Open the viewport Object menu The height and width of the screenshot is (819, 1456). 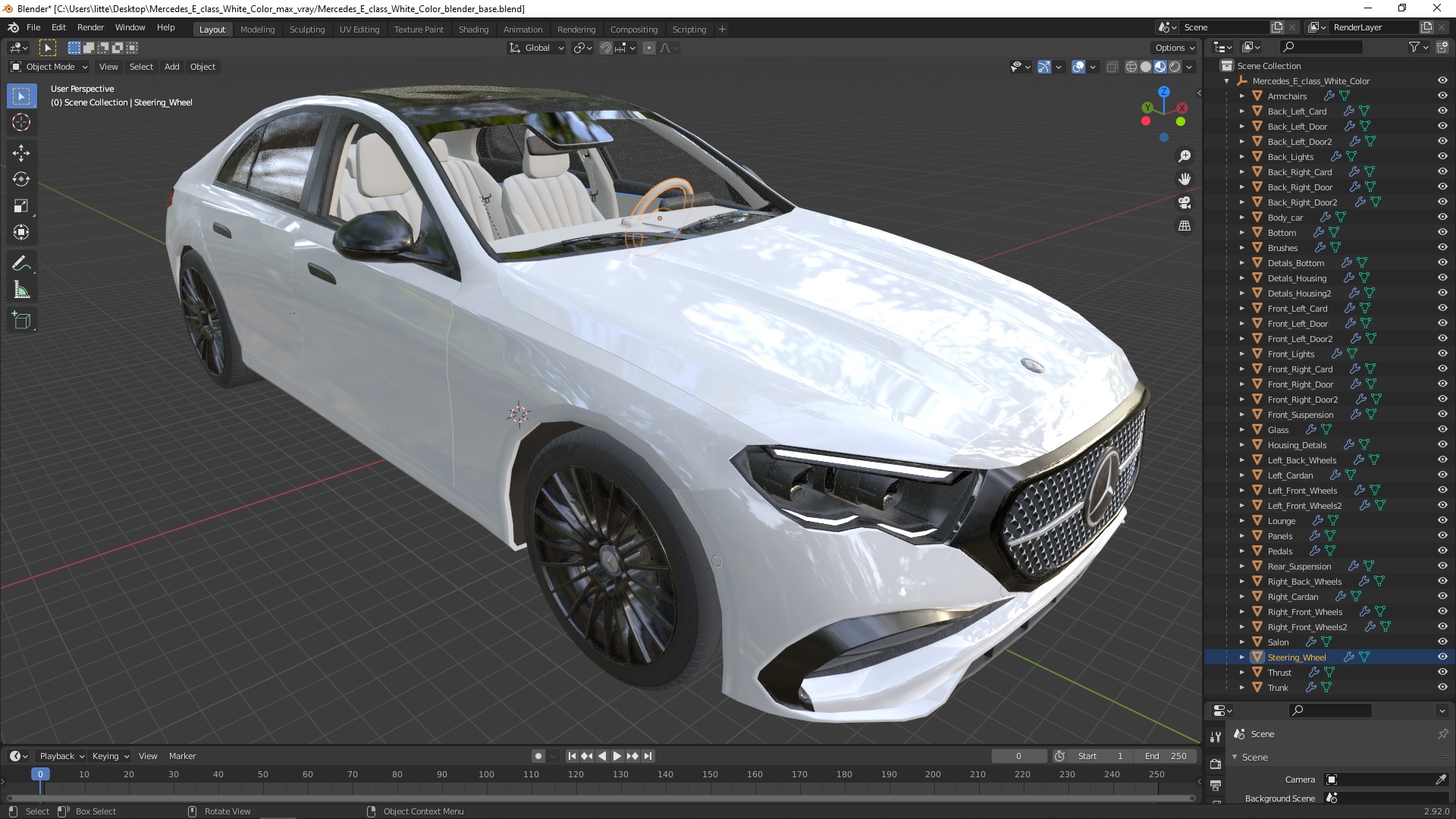click(202, 67)
